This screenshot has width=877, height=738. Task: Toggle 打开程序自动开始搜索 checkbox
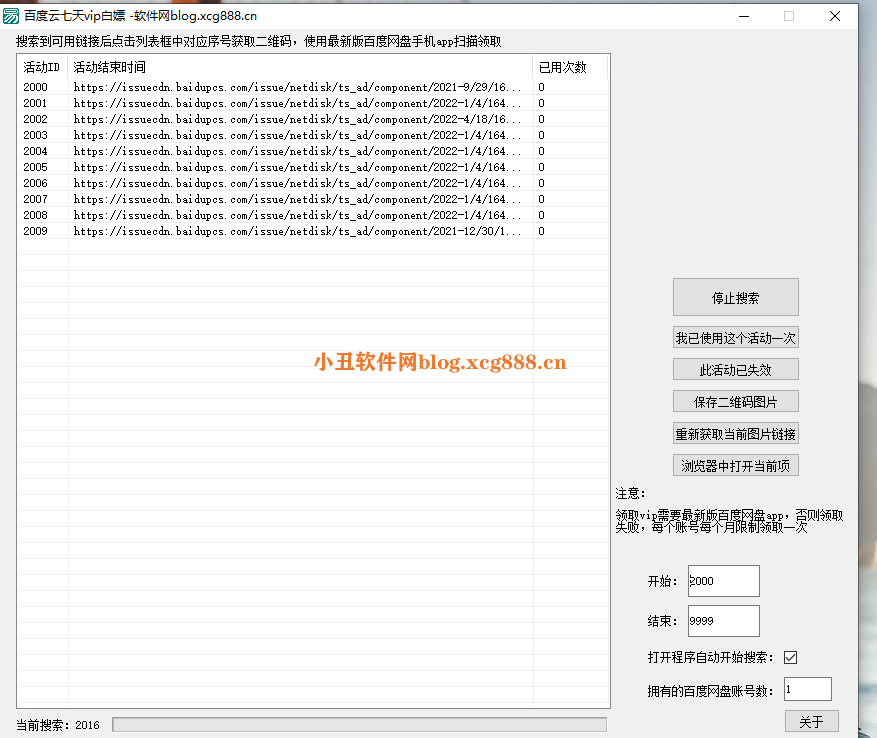[790, 657]
